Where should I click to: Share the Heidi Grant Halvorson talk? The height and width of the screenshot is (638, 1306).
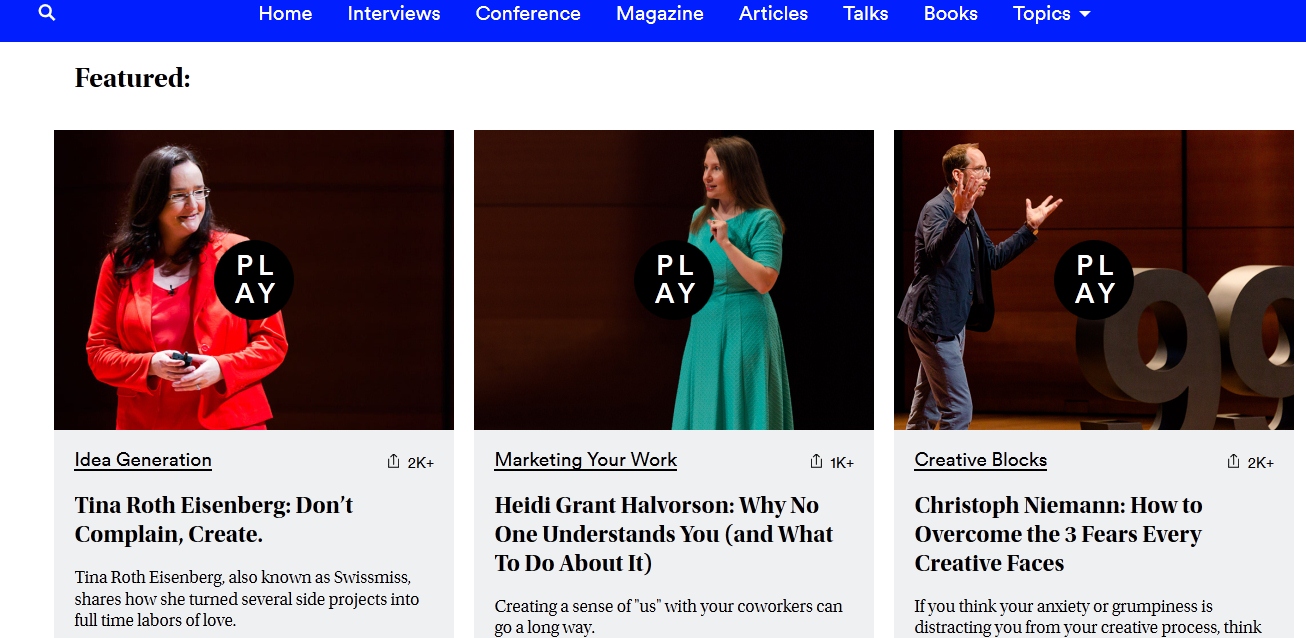(x=831, y=462)
